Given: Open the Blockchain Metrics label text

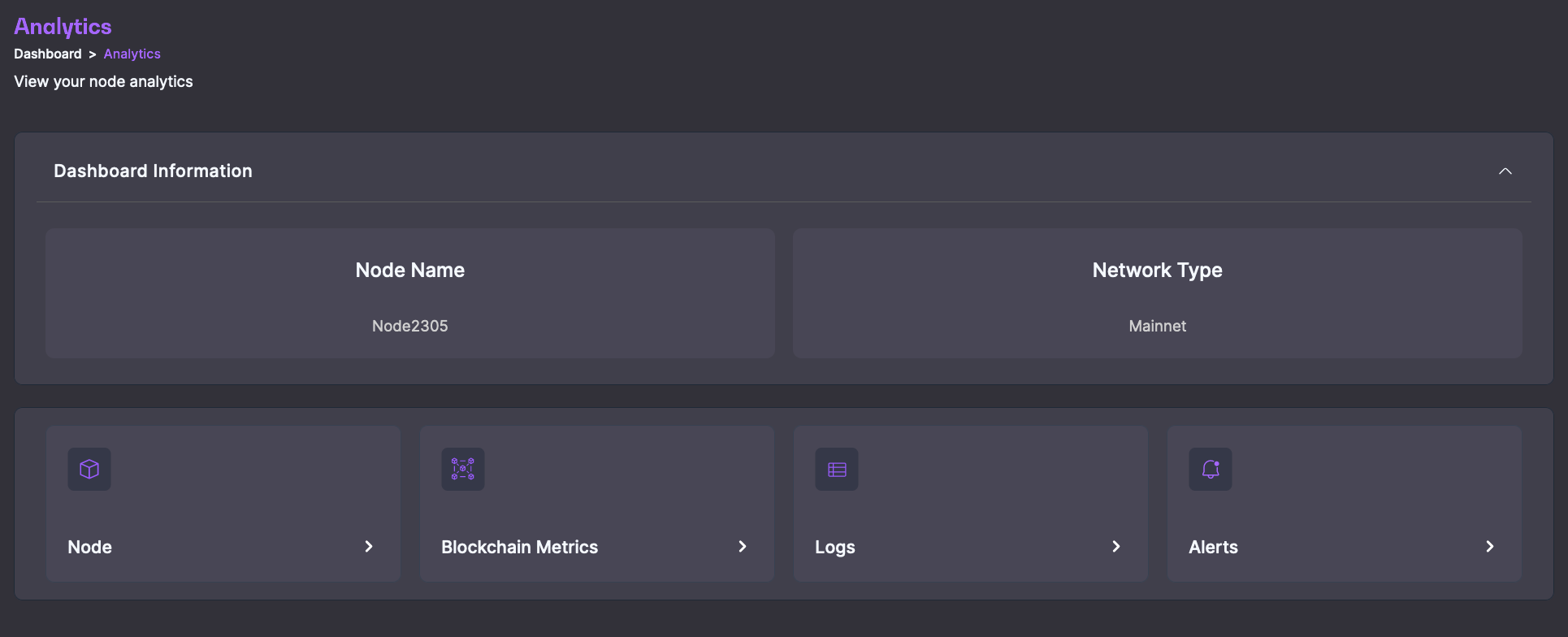Looking at the screenshot, I should point(519,547).
